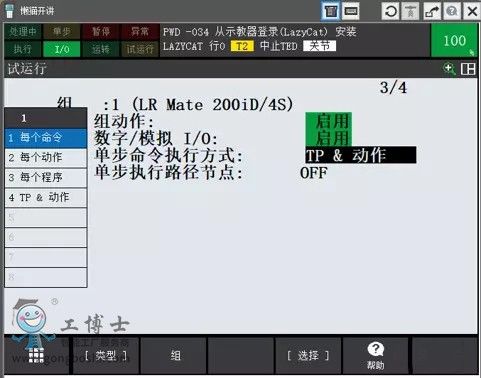Click the keyboard view icon in title bar
The width and height of the screenshot is (481, 378).
click(351, 11)
